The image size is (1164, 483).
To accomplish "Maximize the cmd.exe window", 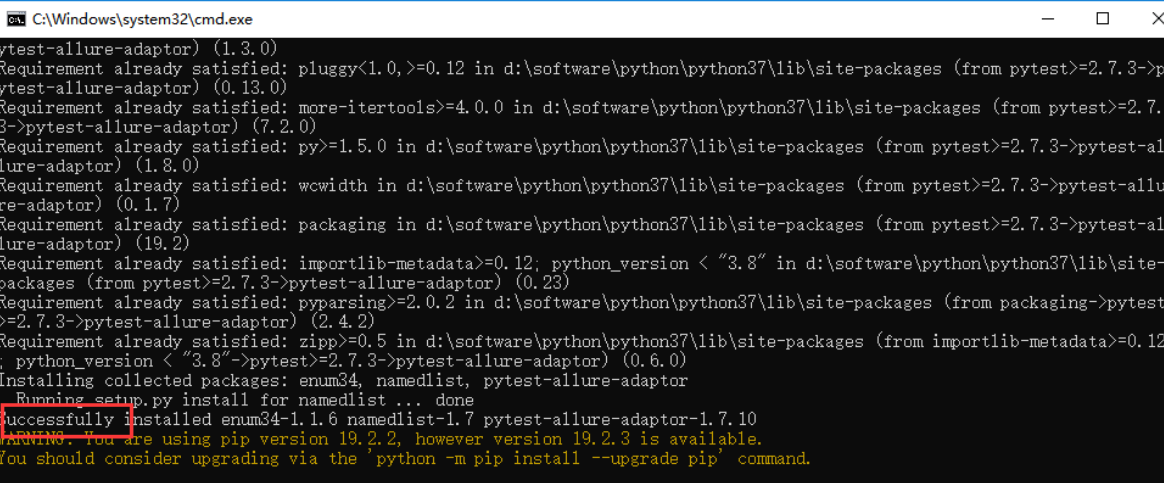I will (1103, 19).
